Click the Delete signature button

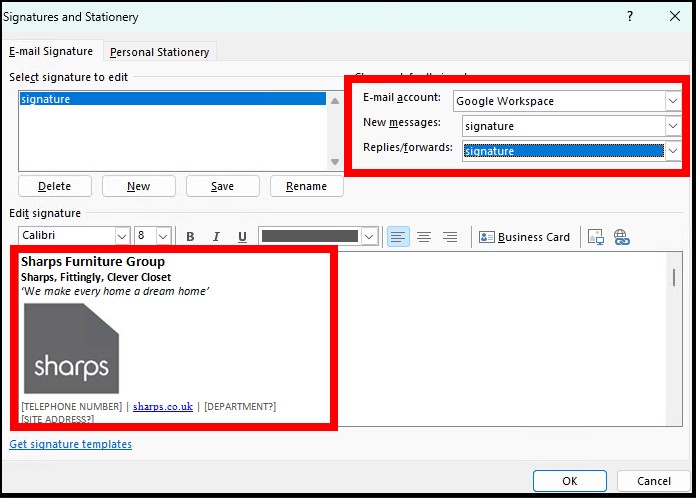[55, 186]
